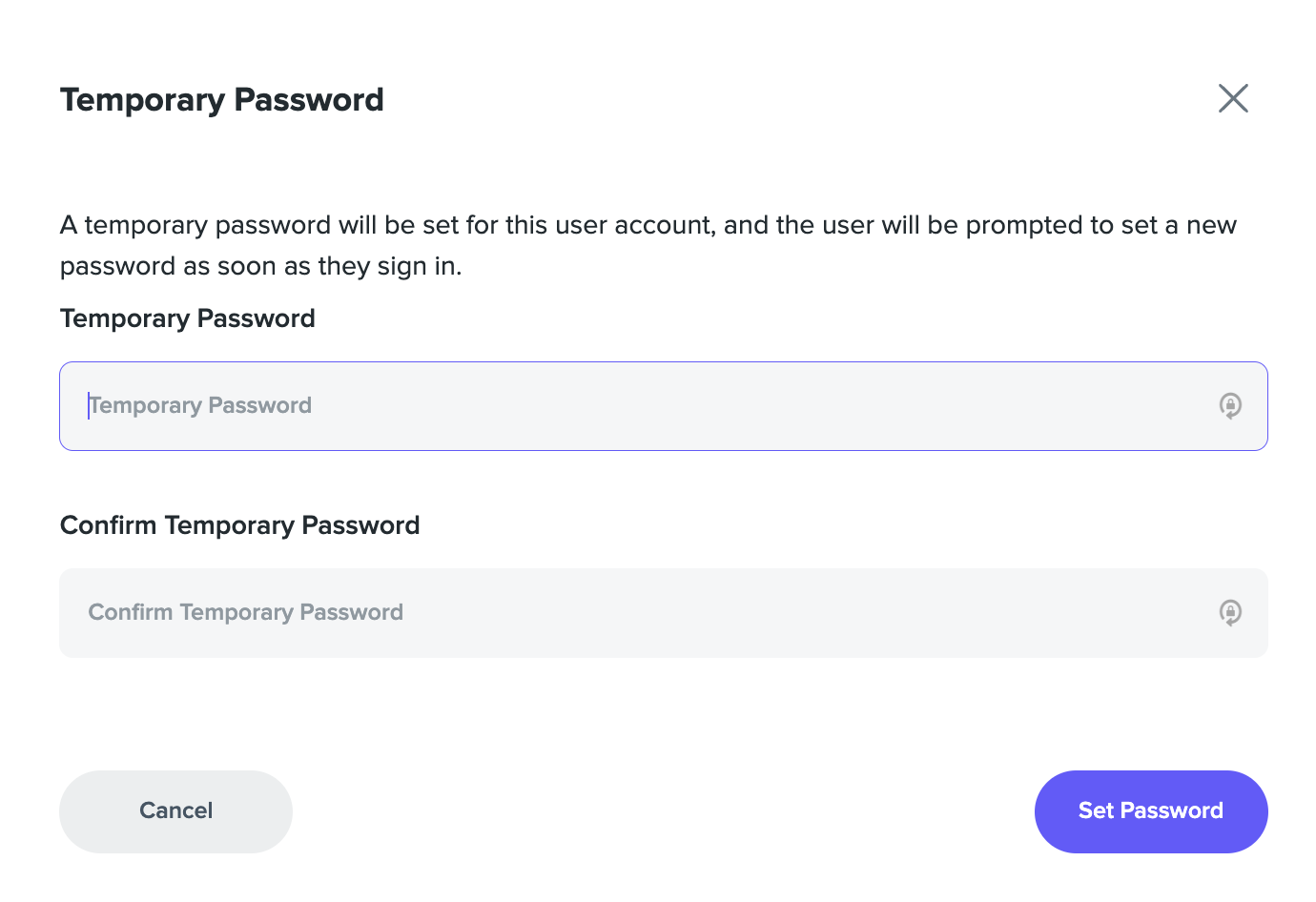This screenshot has width=1316, height=902.
Task: Click the Temporary Password field label
Action: (x=187, y=318)
